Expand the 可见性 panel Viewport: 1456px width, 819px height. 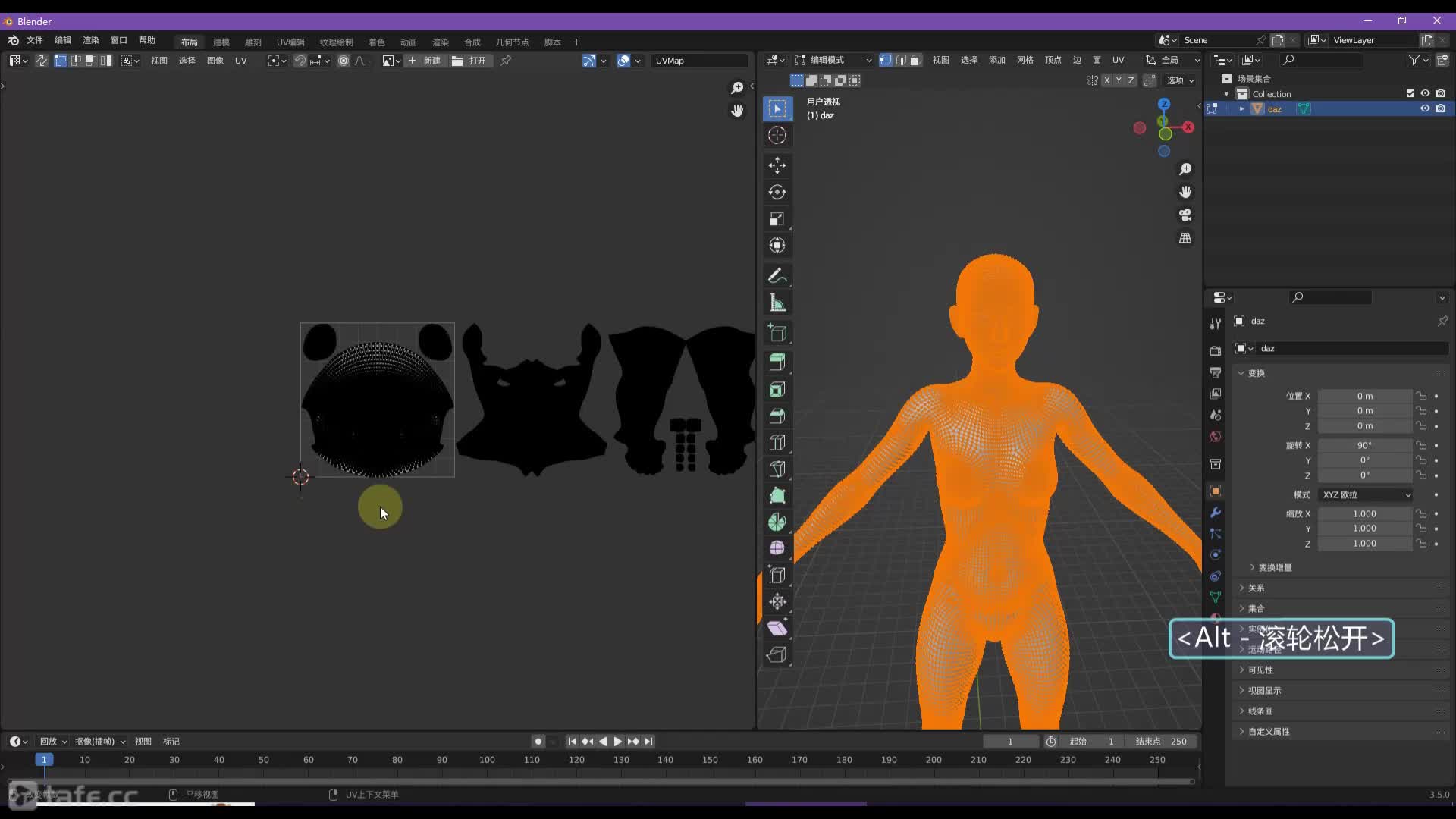[1260, 670]
